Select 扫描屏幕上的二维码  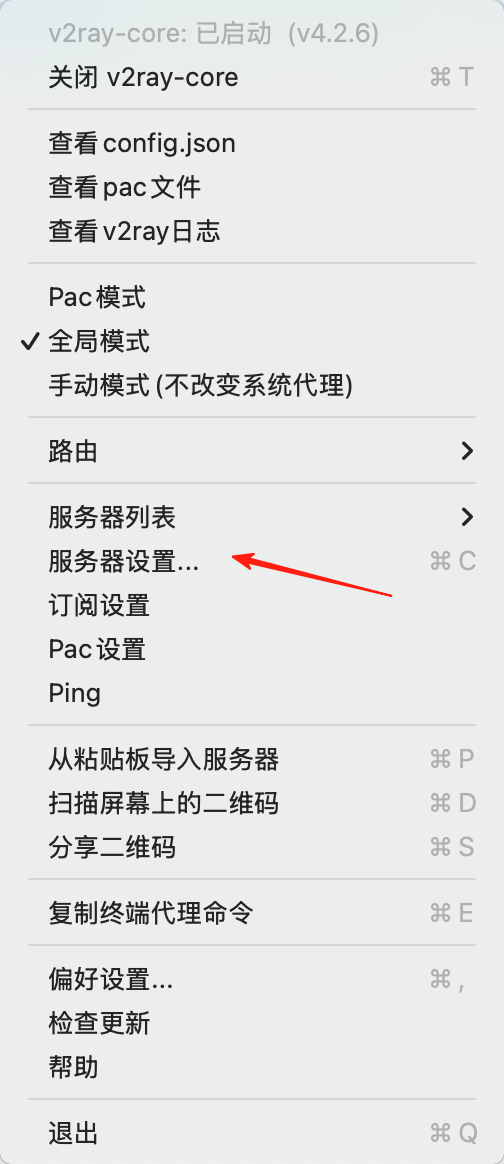(252, 802)
